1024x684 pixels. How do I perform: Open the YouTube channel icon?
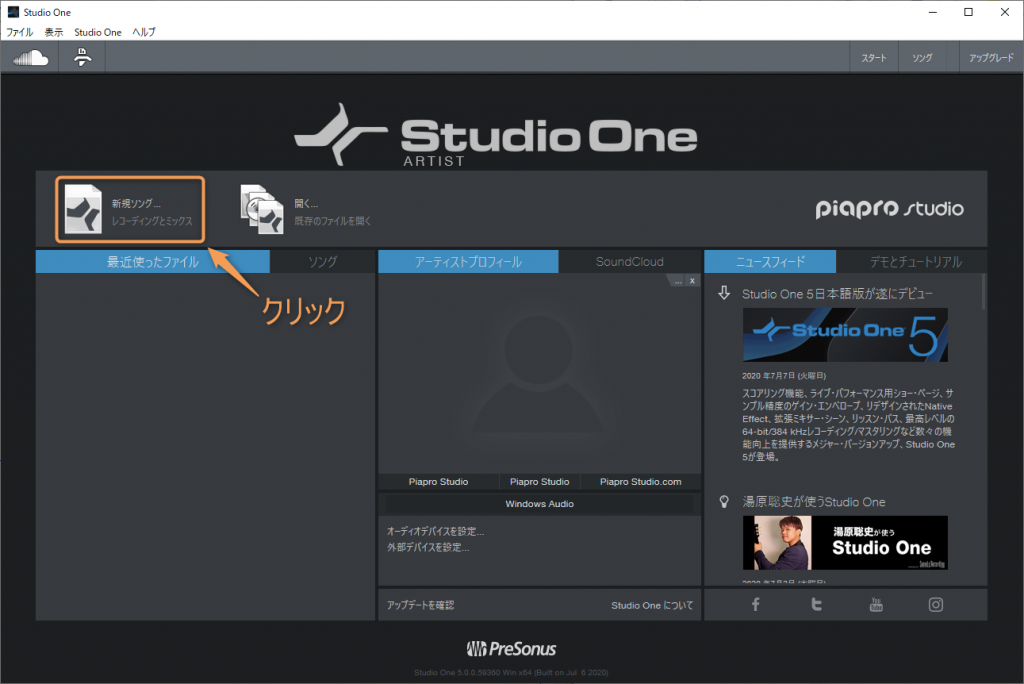pyautogui.click(x=875, y=604)
